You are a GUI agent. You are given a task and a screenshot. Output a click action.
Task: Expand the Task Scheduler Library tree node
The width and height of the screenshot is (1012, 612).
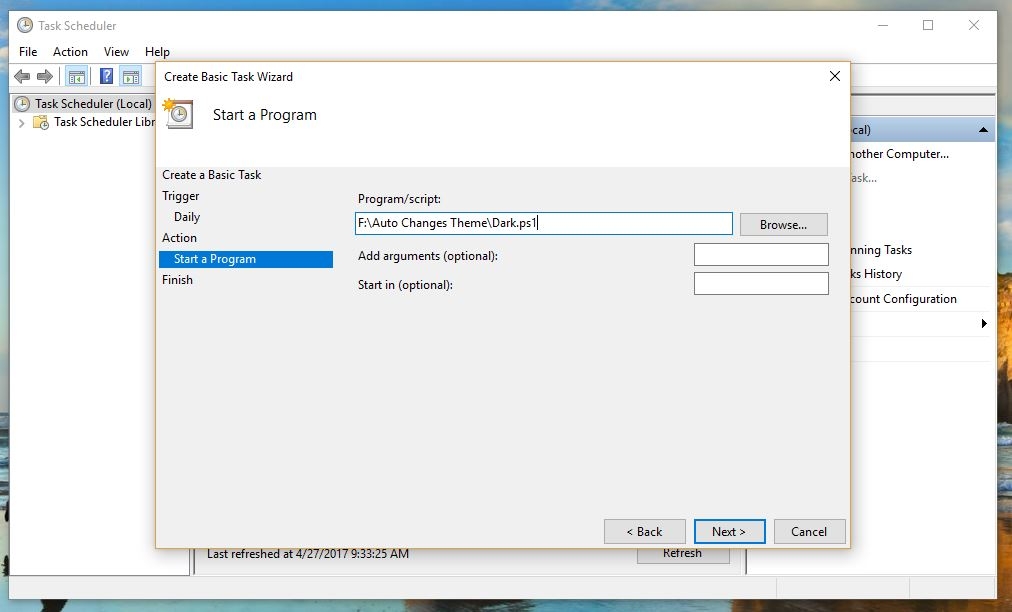point(21,123)
